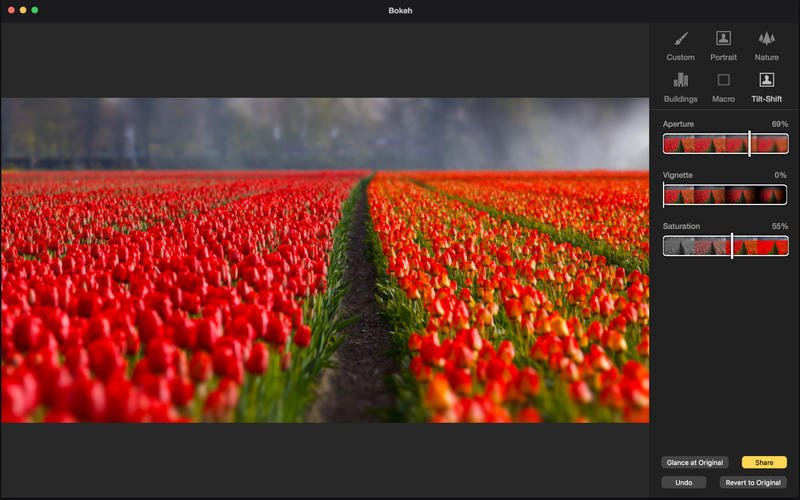Adjust the Aperture slider strip
800x500 pixels.
(x=726, y=144)
